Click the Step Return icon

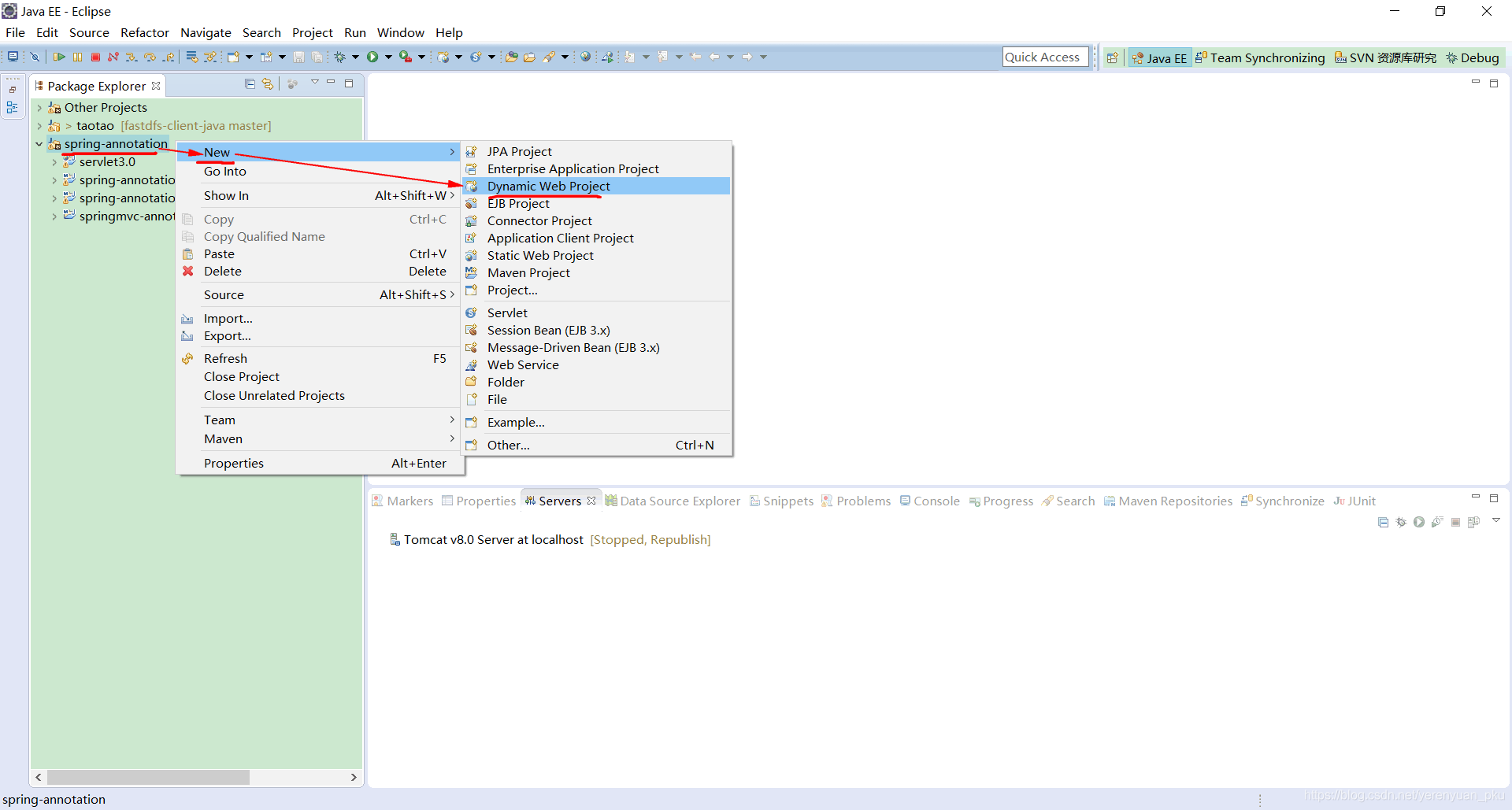(x=169, y=57)
